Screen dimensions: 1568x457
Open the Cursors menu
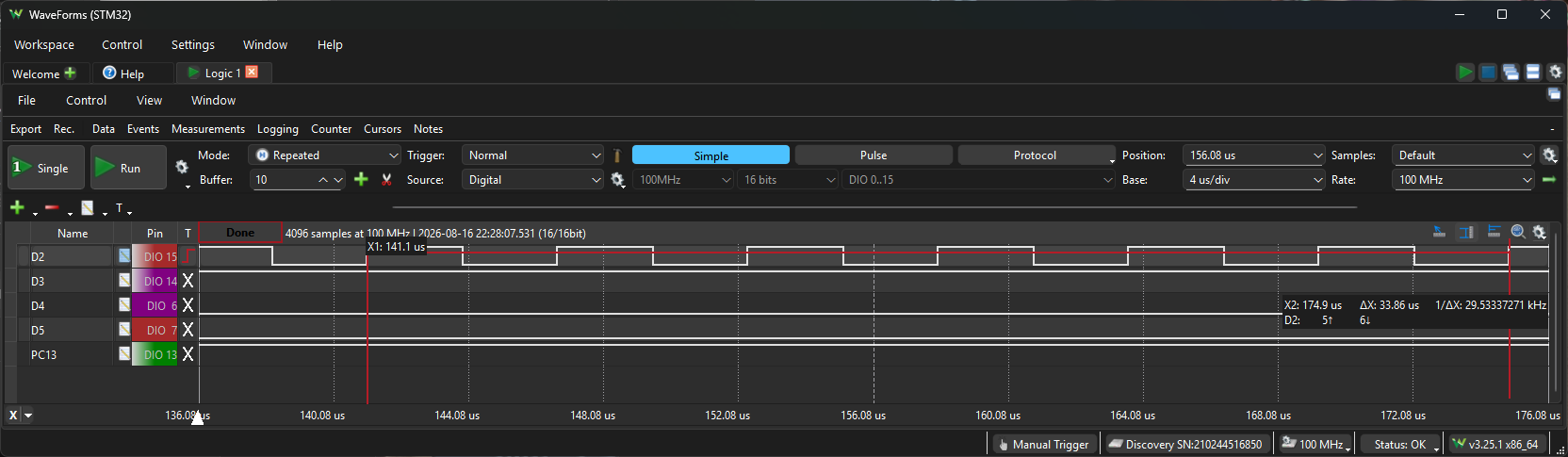coord(383,129)
